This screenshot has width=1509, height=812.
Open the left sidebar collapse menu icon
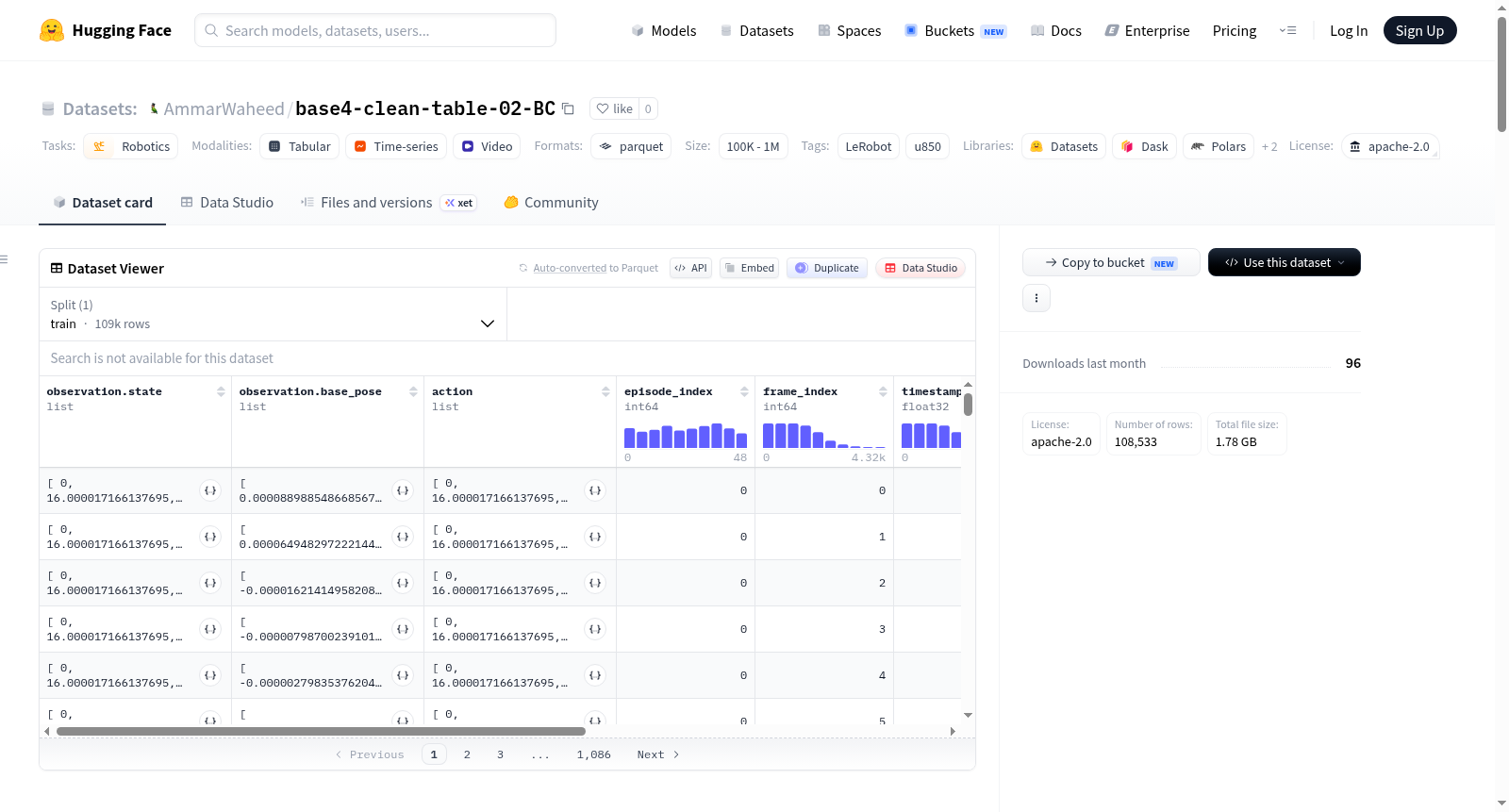[x=4, y=259]
